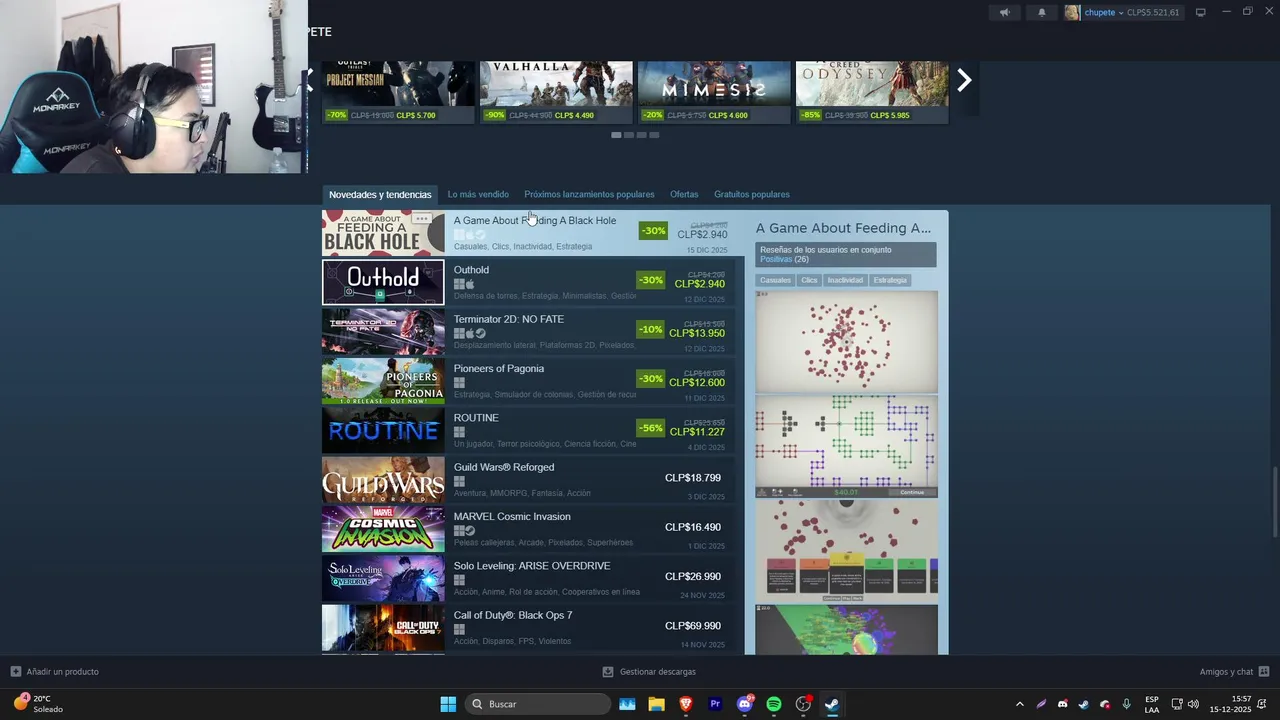
Task: Click Solo Leveling ARISE OVERDRIVE capsule image
Action: (383, 578)
